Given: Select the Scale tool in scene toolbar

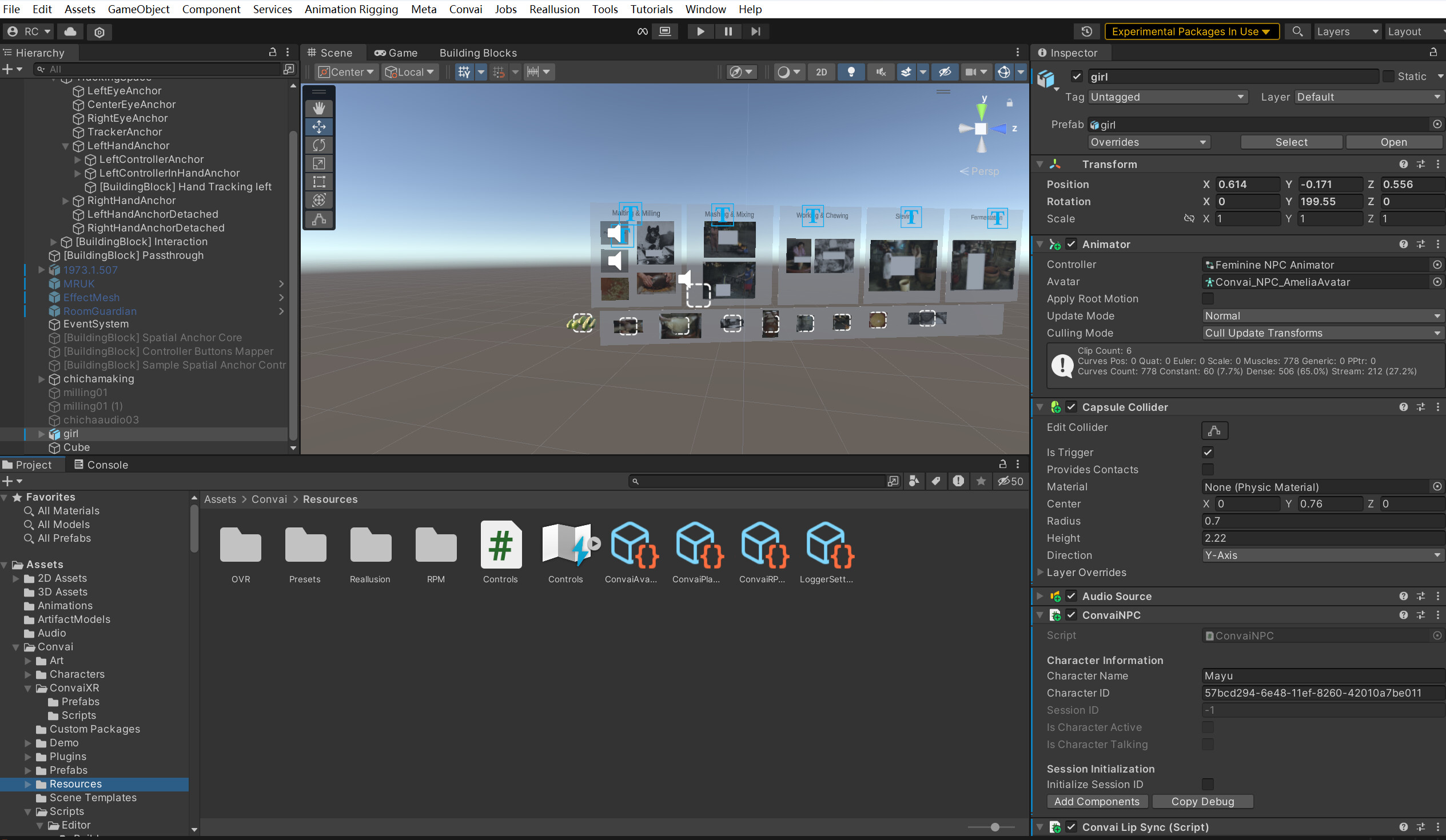Looking at the screenshot, I should click(x=319, y=163).
